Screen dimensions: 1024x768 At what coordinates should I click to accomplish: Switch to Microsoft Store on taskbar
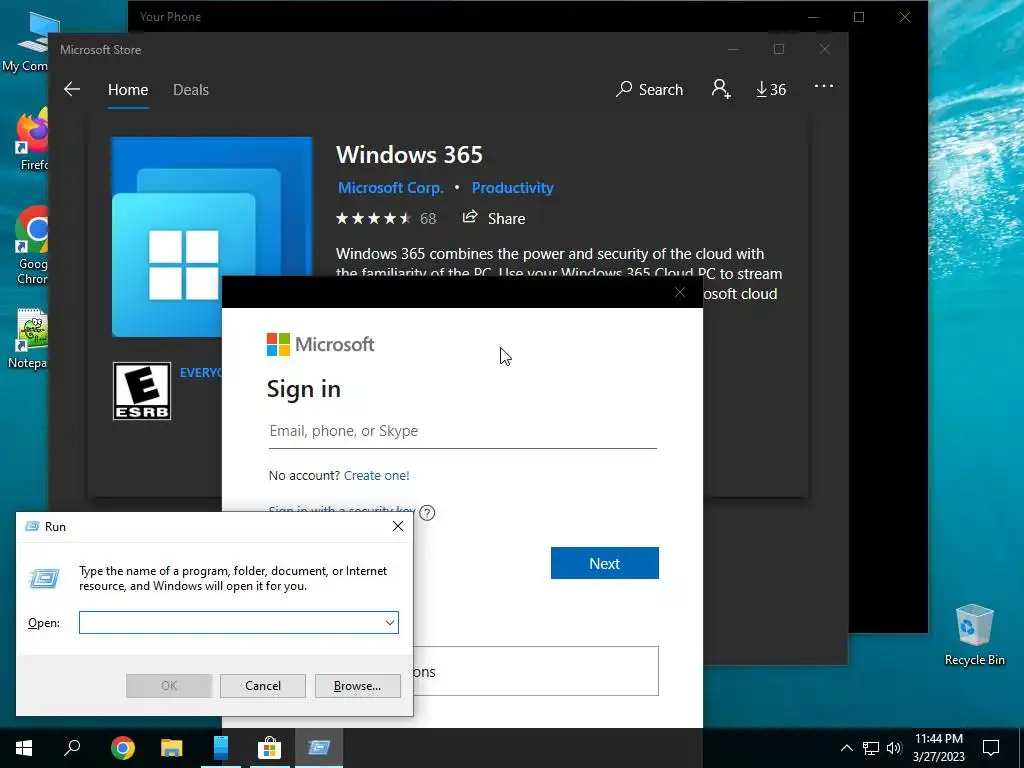click(x=269, y=748)
